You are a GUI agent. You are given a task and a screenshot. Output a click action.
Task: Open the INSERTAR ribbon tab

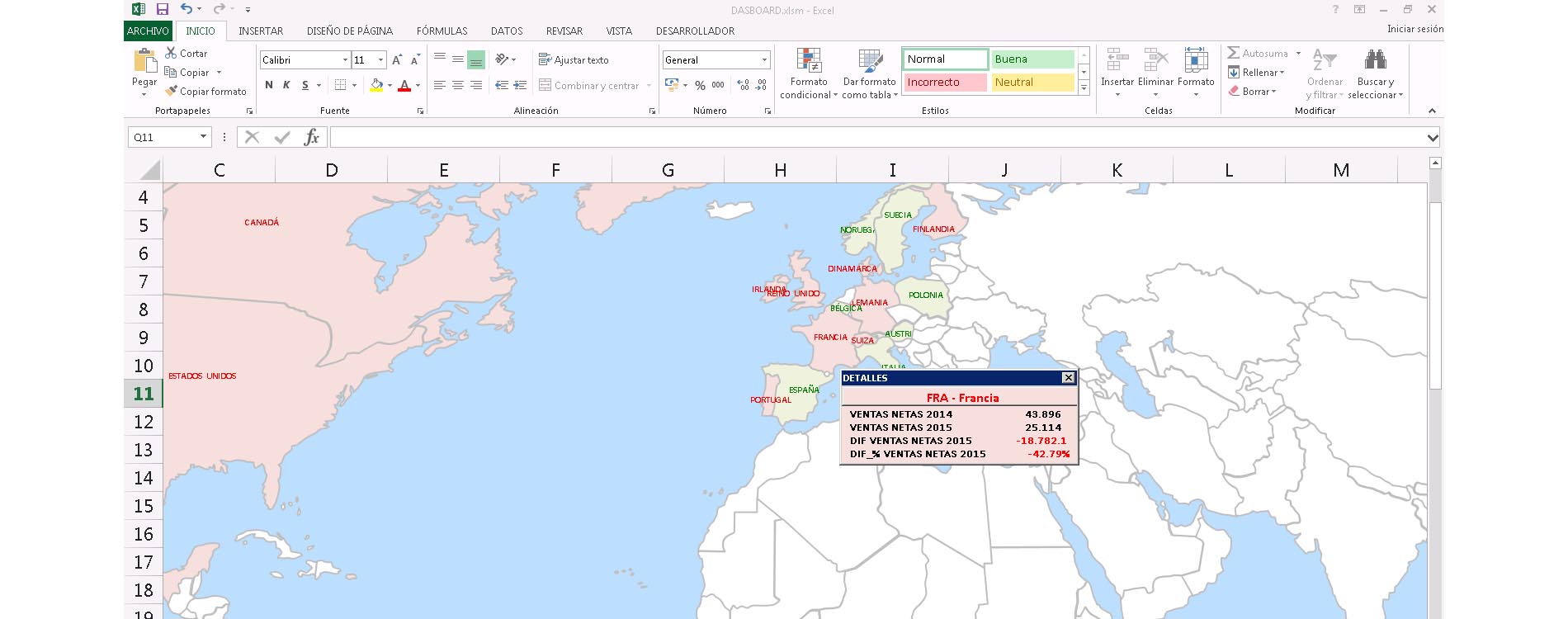[261, 31]
